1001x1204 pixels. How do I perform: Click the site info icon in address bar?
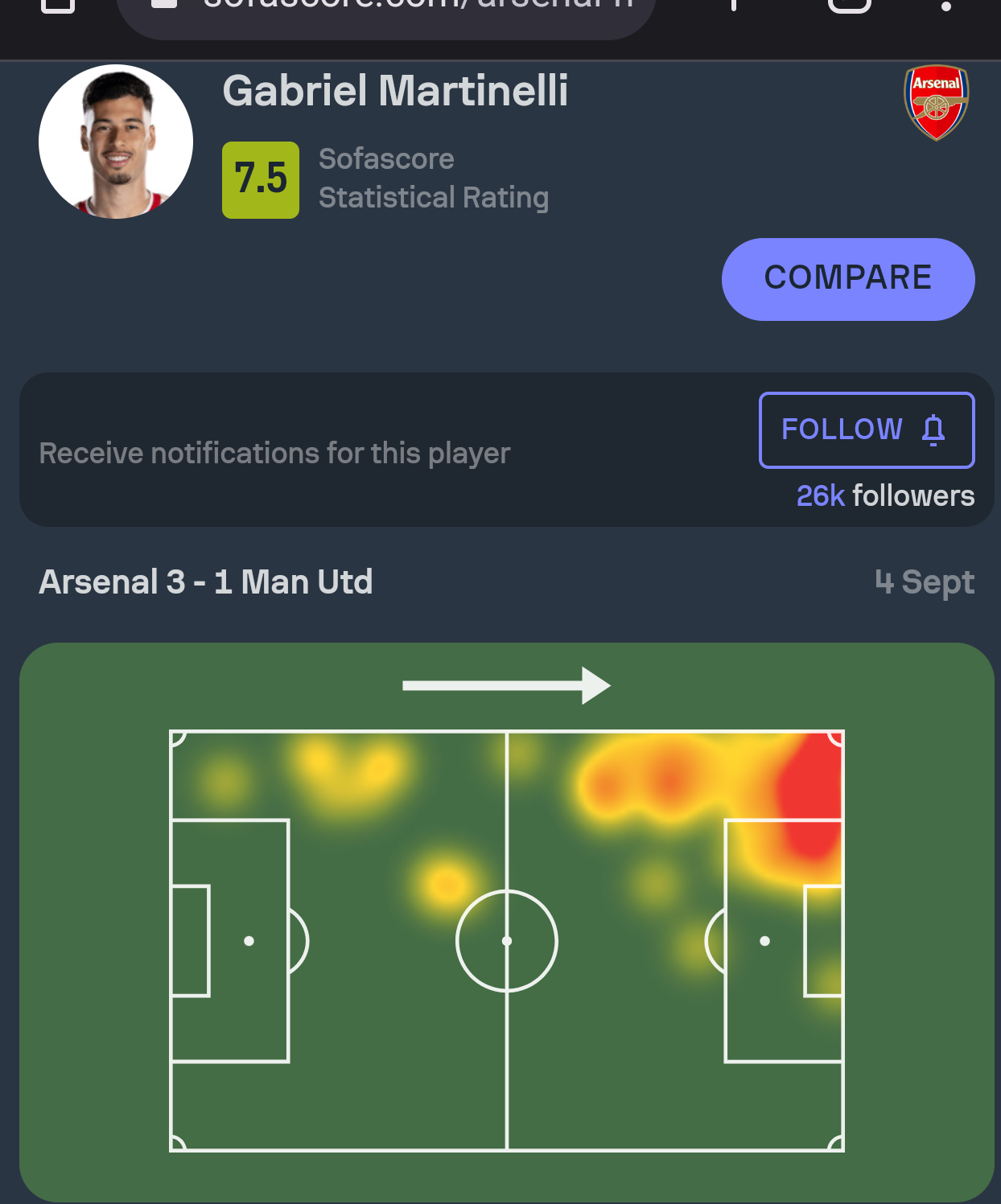[164, 4]
